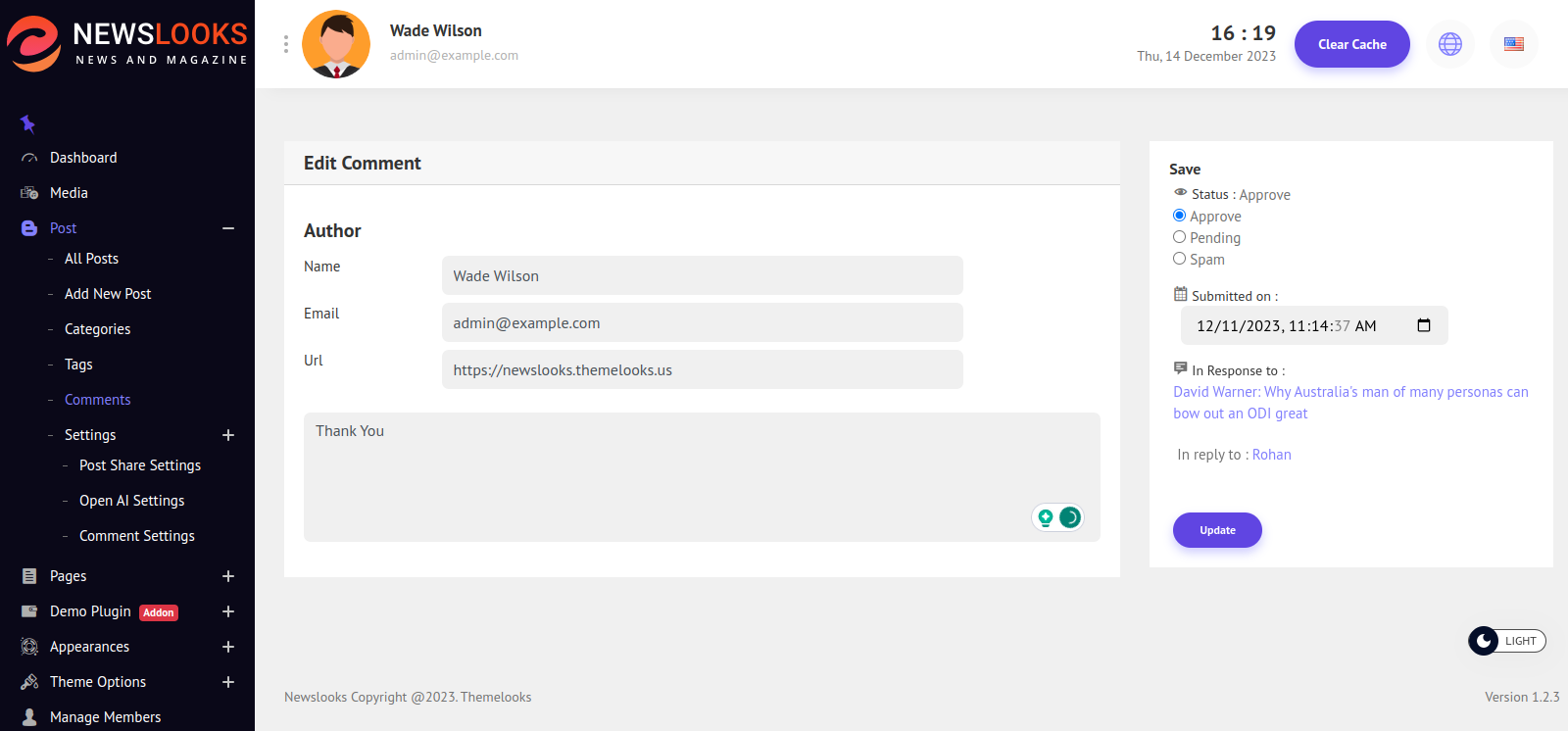Click the globe website icon in header
Viewport: 1568px width, 731px height.
tap(1449, 44)
